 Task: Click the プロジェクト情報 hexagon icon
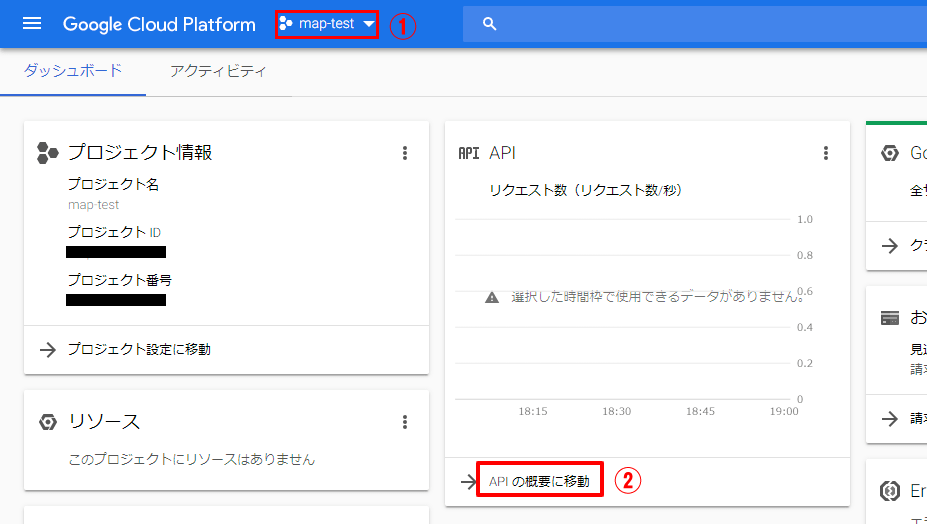(48, 152)
